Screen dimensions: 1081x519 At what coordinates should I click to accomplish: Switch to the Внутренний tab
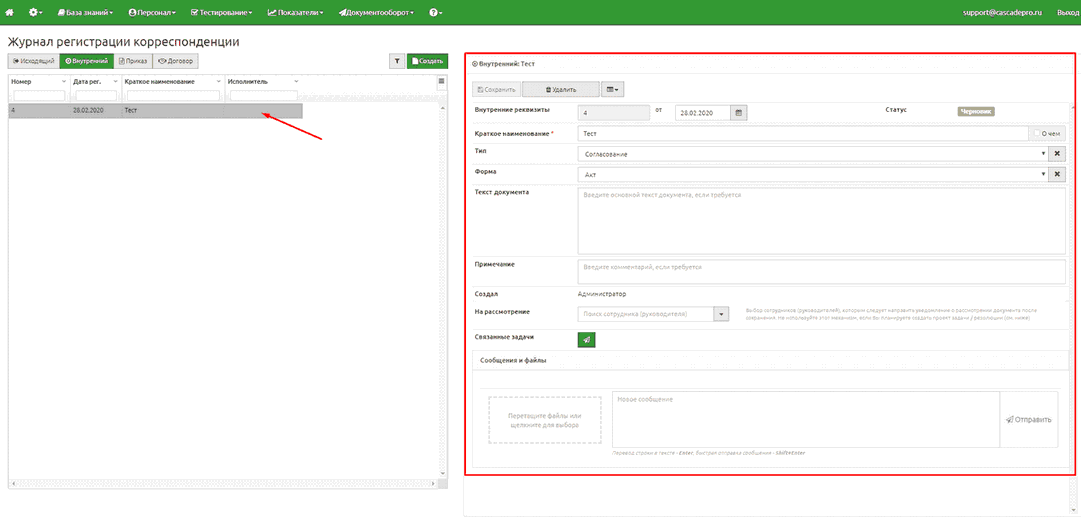pyautogui.click(x=87, y=61)
